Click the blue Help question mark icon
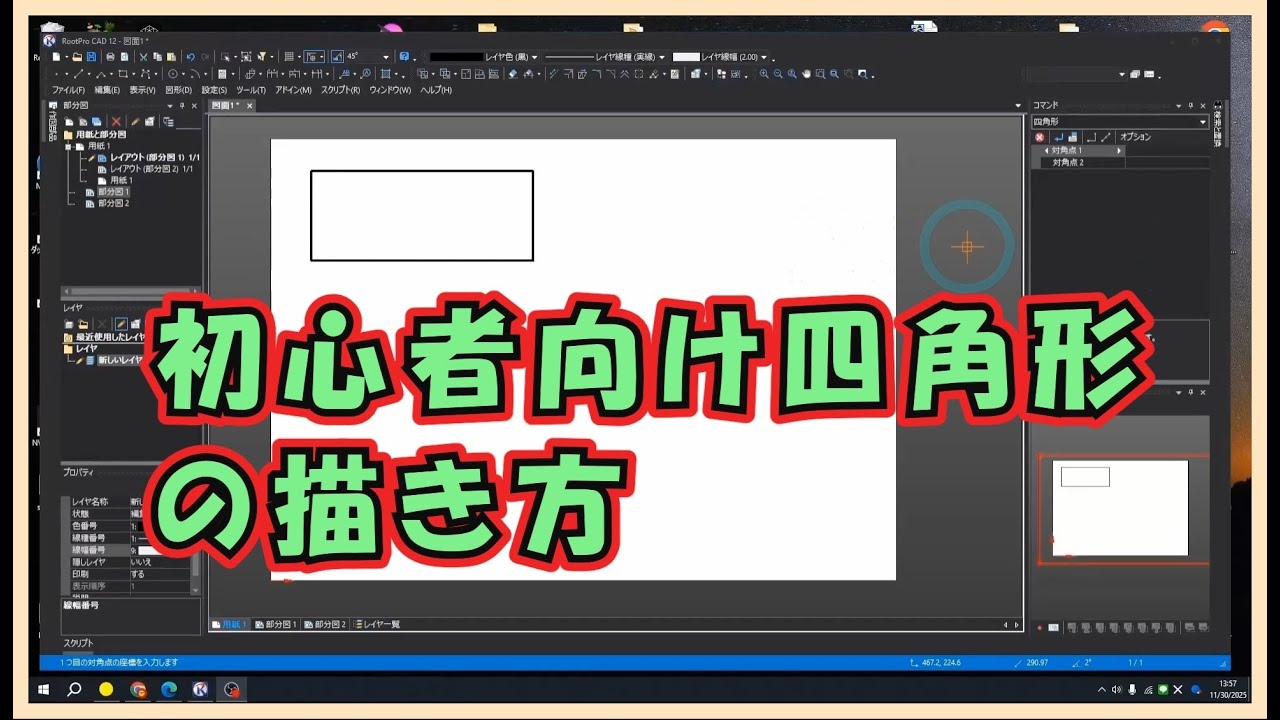Viewport: 1280px width, 720px height. [404, 57]
